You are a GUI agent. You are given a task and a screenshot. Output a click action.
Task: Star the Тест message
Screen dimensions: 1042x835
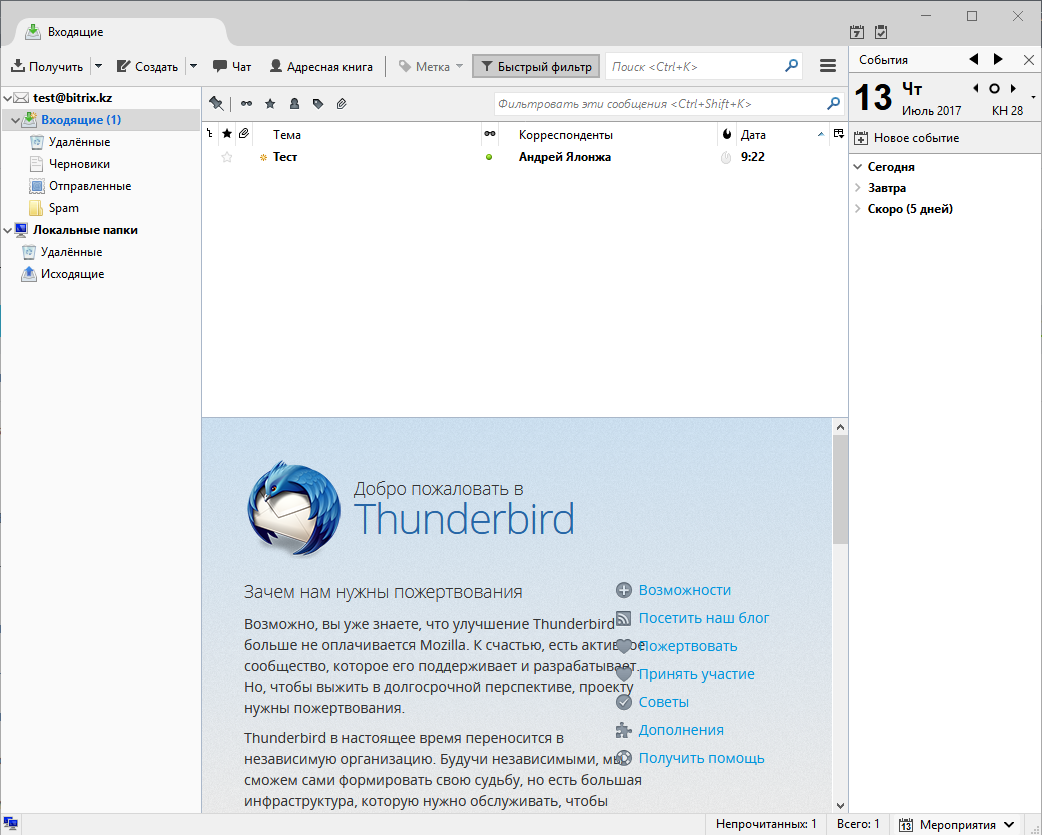[227, 157]
